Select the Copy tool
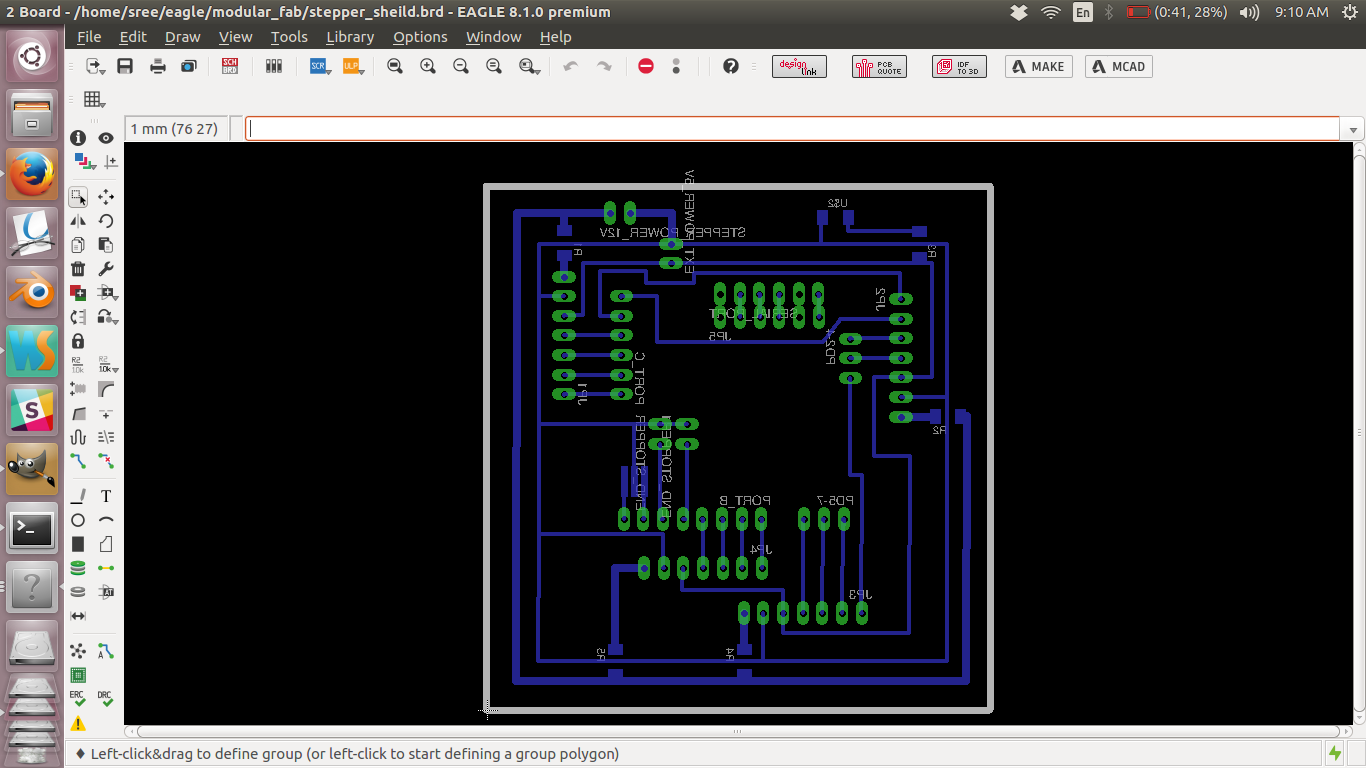Image resolution: width=1366 pixels, height=768 pixels. tap(78, 245)
